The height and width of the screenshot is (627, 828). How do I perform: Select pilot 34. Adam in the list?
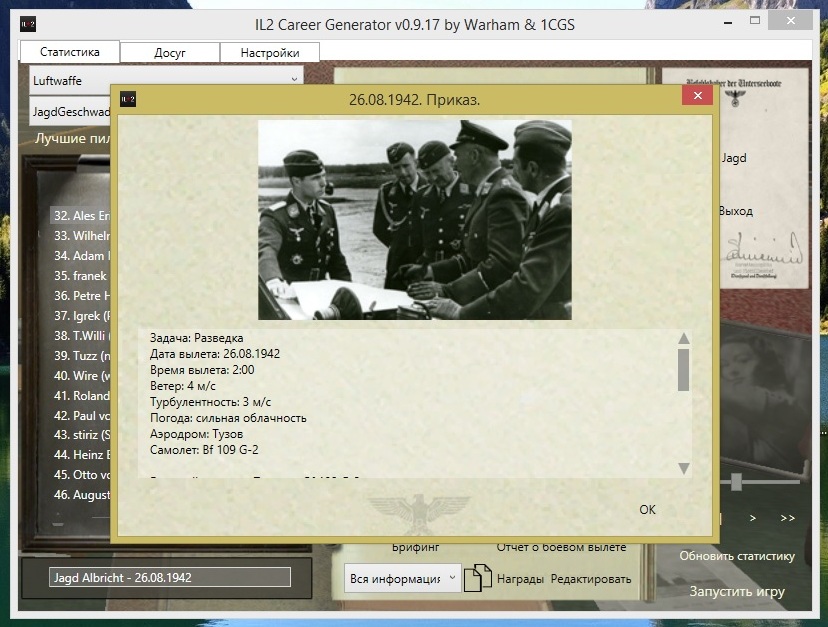[81, 256]
